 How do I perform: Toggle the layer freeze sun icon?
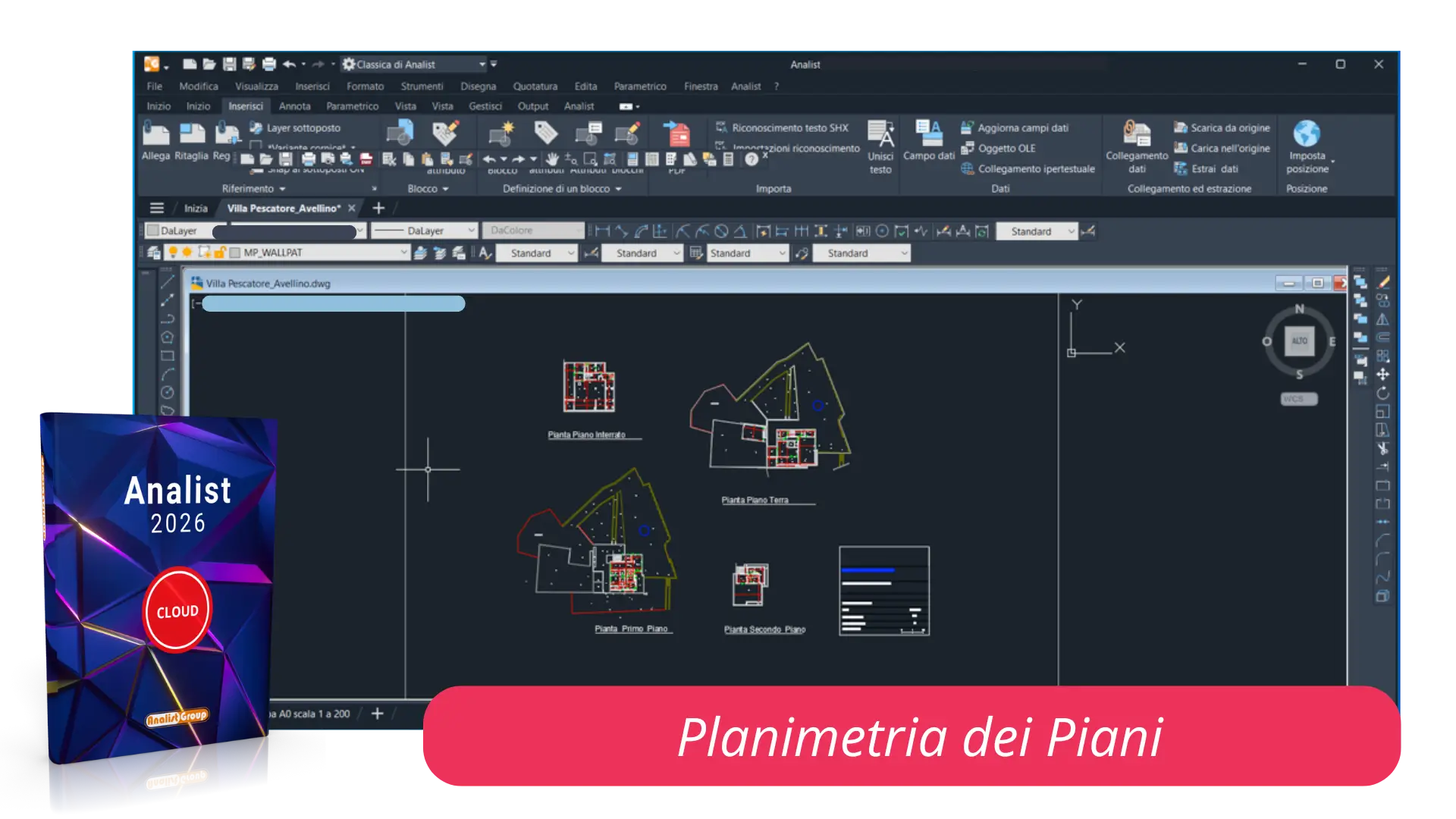click(x=187, y=253)
